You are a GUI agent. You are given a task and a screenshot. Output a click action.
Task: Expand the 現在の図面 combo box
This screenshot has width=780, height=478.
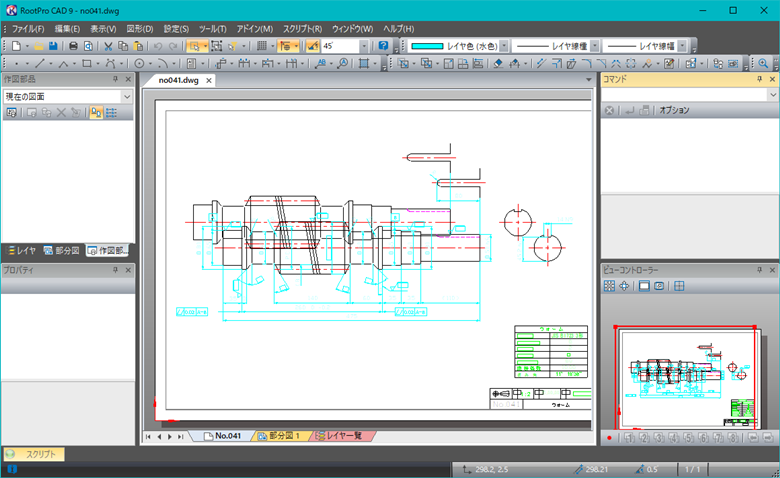point(126,96)
